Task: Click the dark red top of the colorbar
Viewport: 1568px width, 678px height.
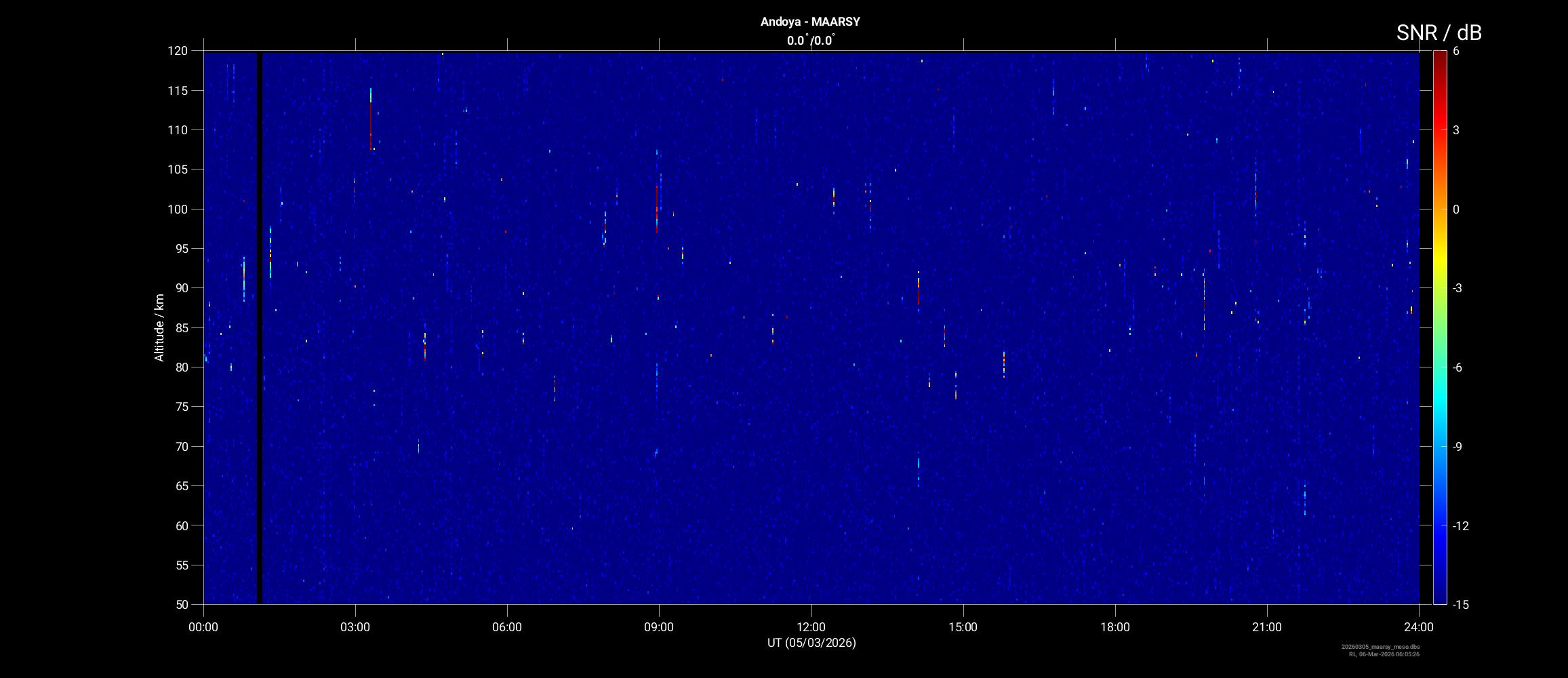Action: tap(1439, 56)
